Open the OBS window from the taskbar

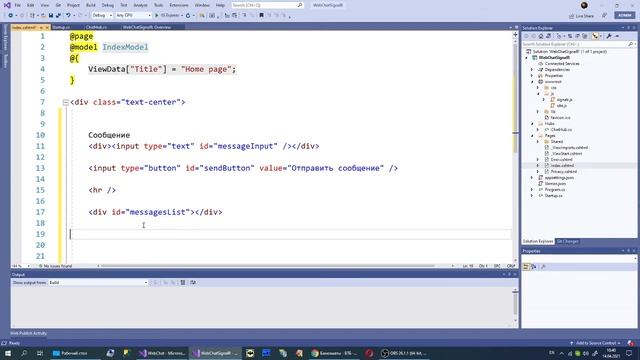click(x=404, y=353)
